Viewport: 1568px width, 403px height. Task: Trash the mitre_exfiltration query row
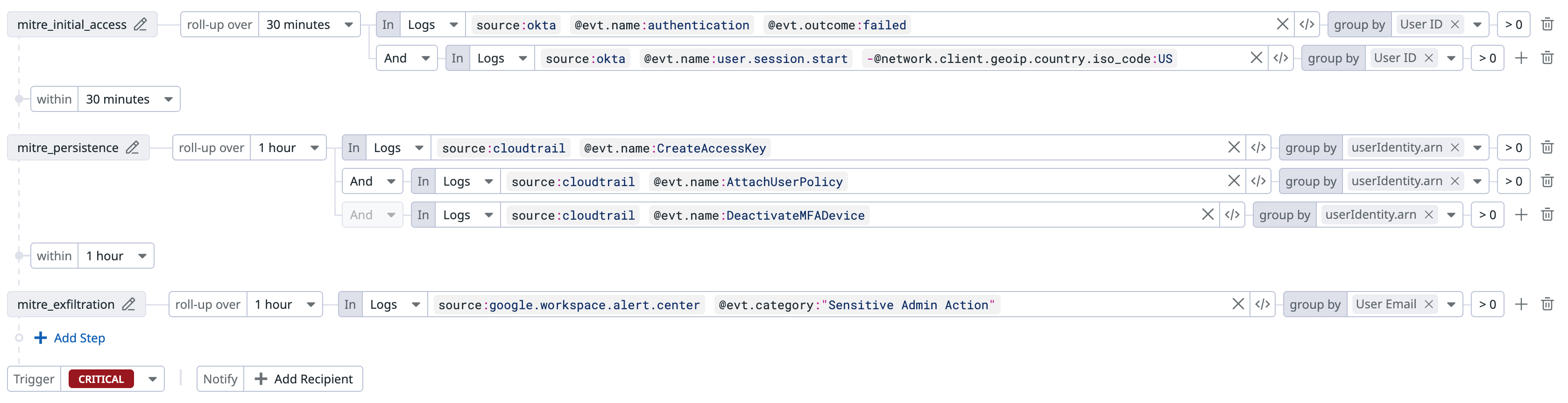(1547, 305)
